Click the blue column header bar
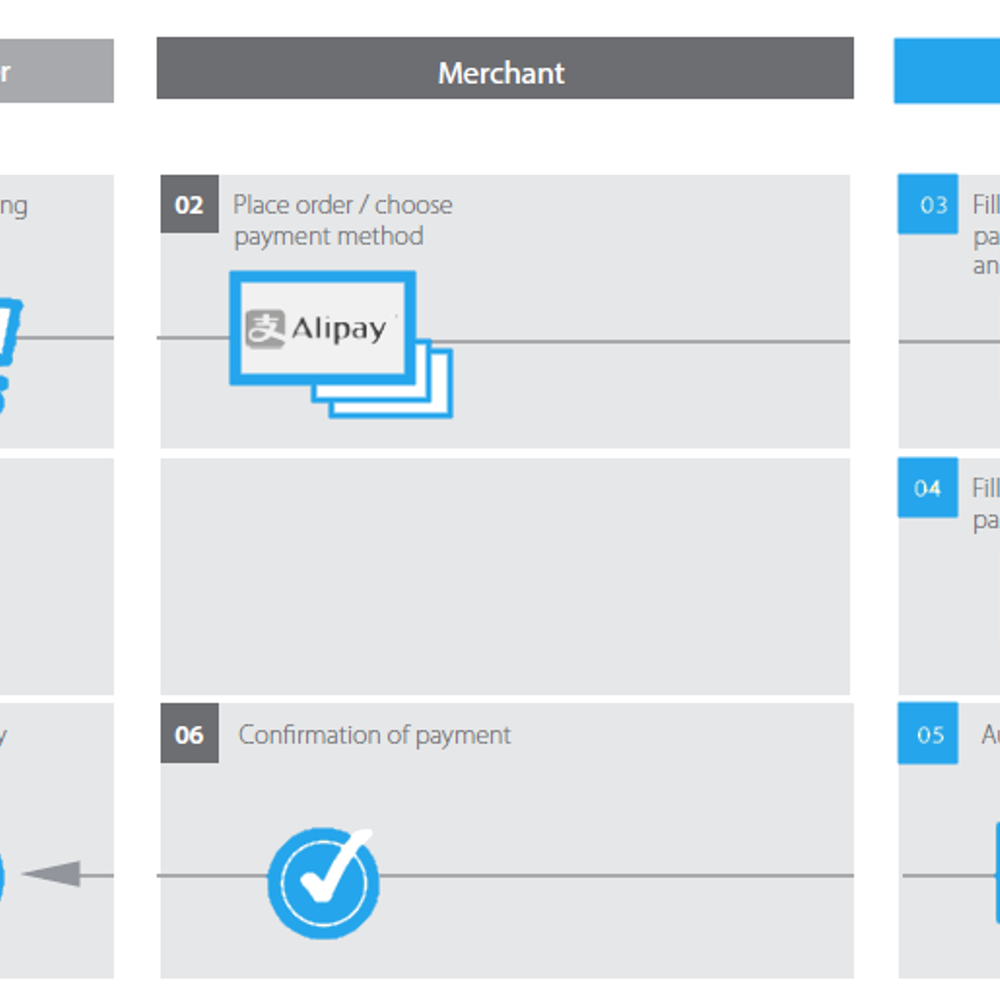Screen dimensions: 1000x1000 [x=947, y=71]
